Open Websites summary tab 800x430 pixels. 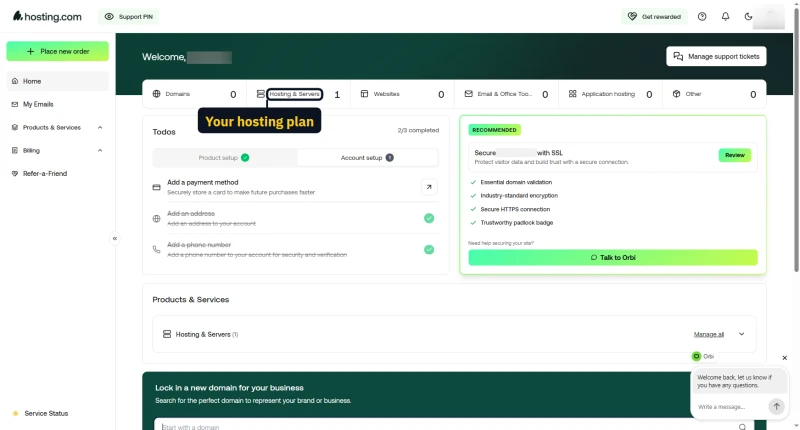(402, 94)
